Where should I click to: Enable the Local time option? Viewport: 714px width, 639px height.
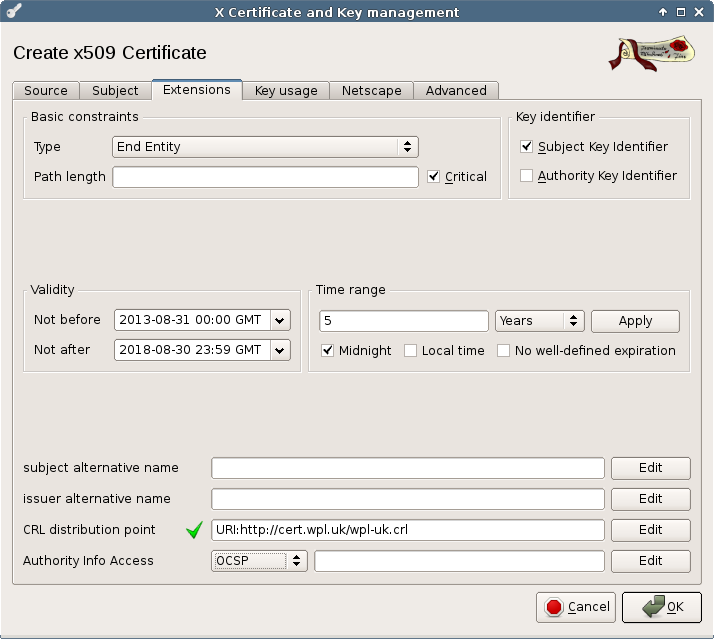(x=411, y=351)
